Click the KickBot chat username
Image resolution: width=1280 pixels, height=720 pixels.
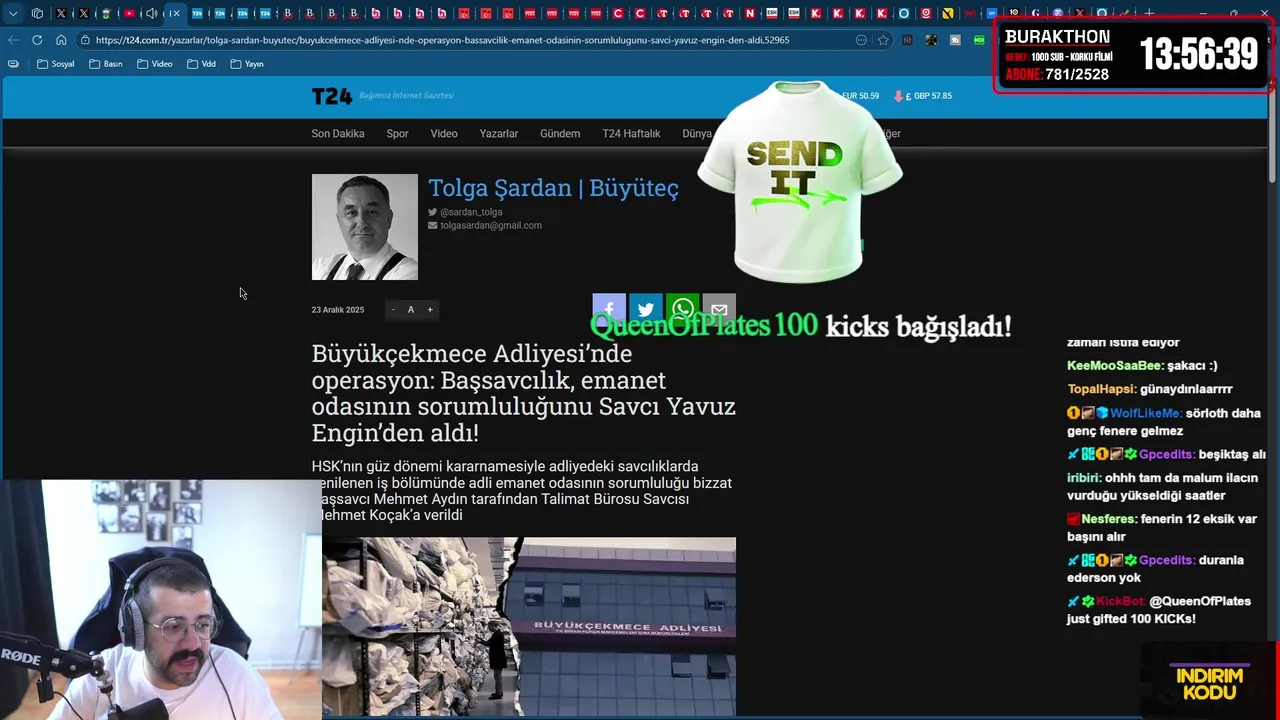click(1120, 601)
